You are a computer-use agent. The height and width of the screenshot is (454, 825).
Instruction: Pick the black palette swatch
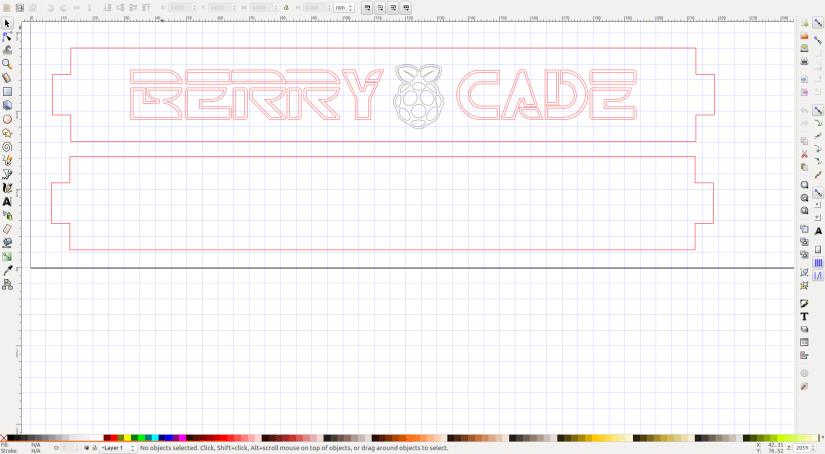[x=11, y=438]
